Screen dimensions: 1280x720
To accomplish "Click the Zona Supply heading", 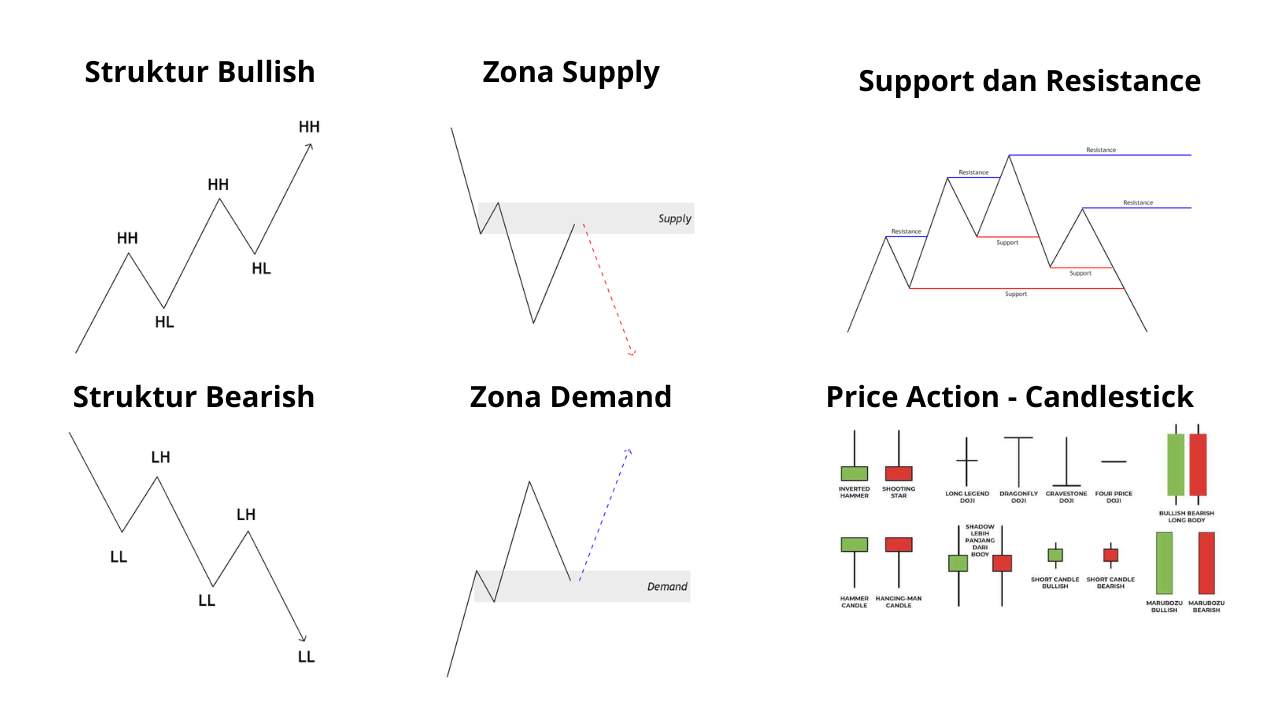I will [x=571, y=72].
